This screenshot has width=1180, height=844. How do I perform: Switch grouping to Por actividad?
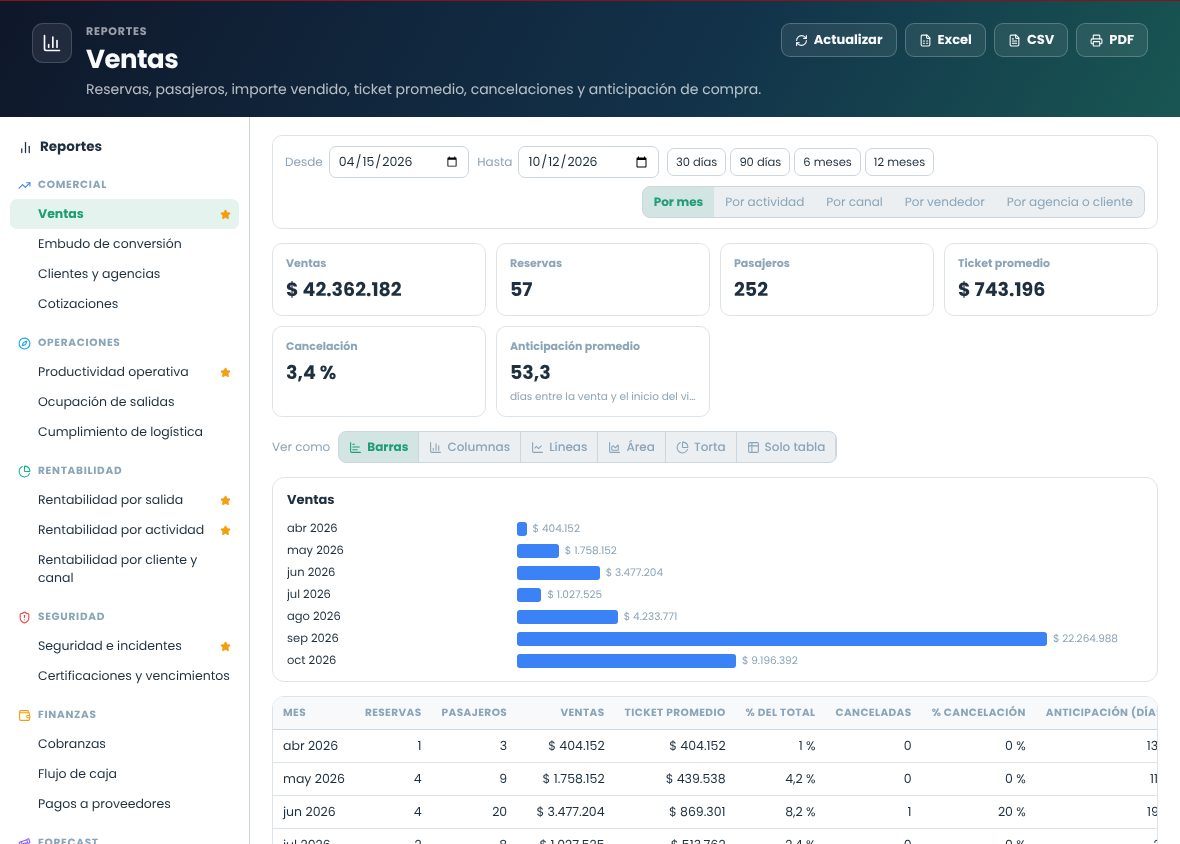[x=764, y=202]
